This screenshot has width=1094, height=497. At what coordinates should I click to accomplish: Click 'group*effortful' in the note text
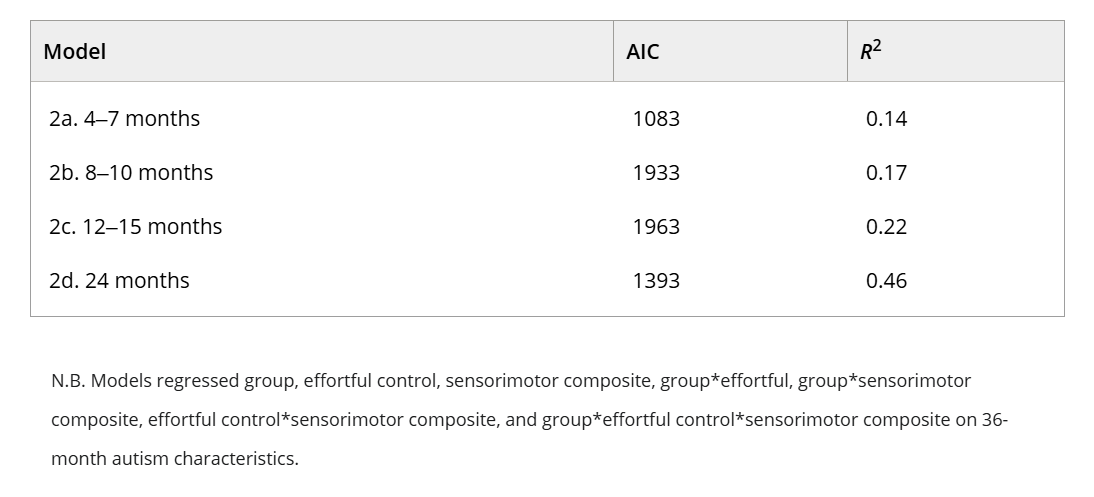tap(724, 381)
